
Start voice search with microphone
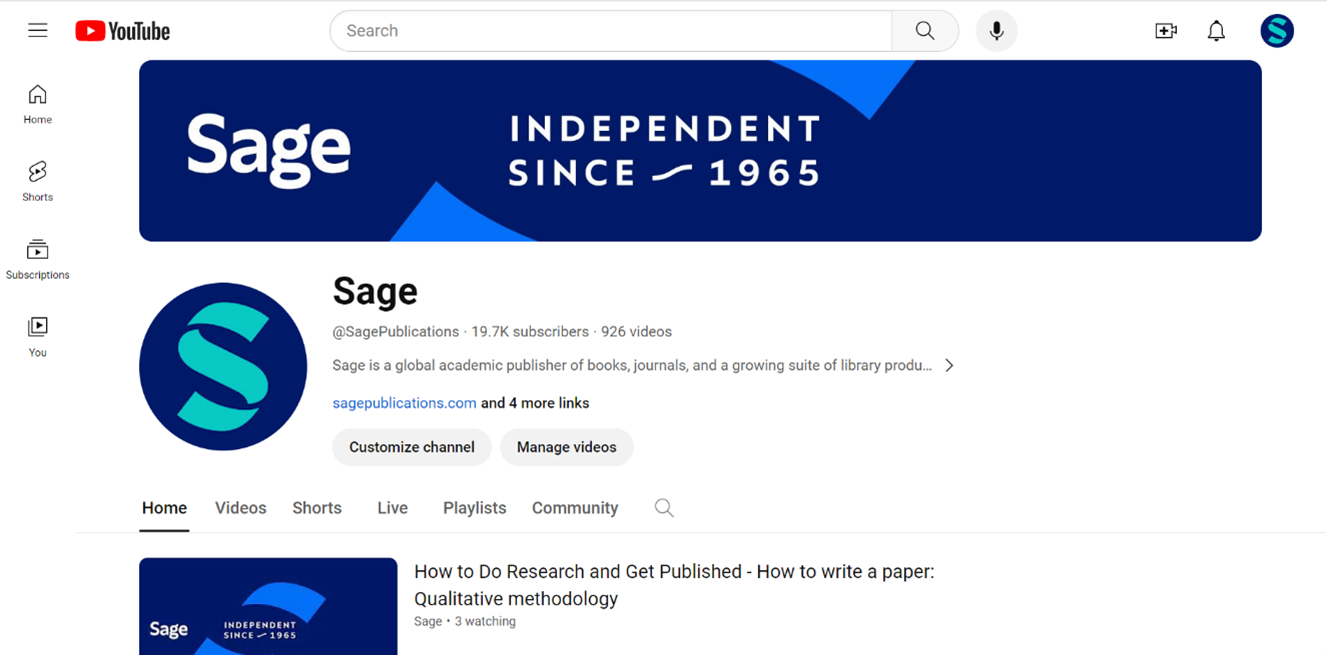(x=996, y=31)
